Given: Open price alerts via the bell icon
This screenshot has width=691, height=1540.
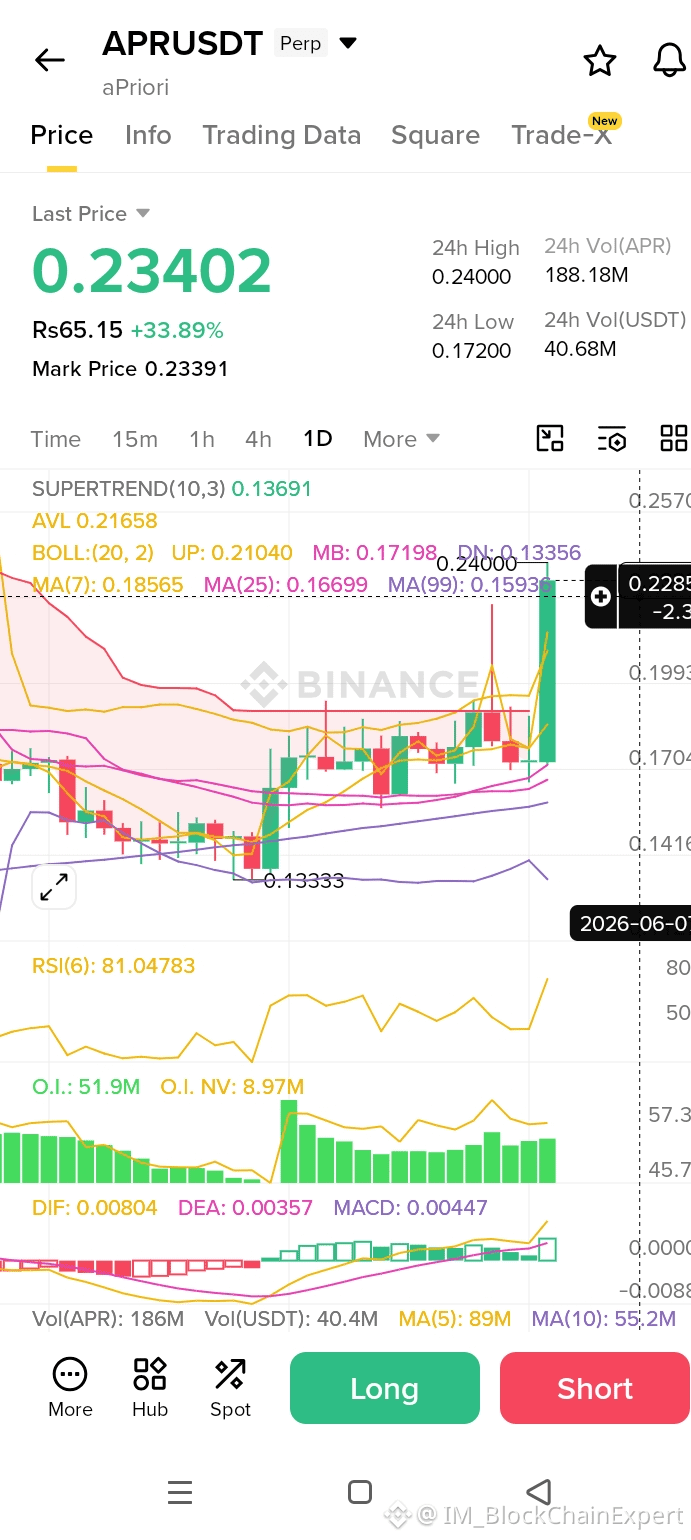Looking at the screenshot, I should [669, 60].
